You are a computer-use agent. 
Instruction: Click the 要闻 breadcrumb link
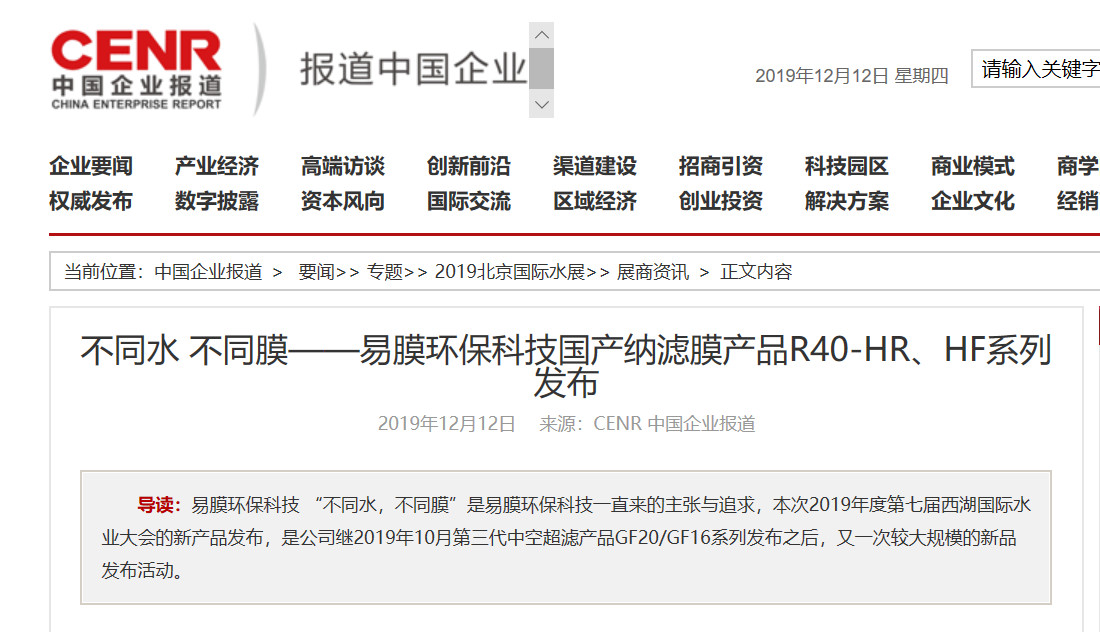pyautogui.click(x=316, y=272)
